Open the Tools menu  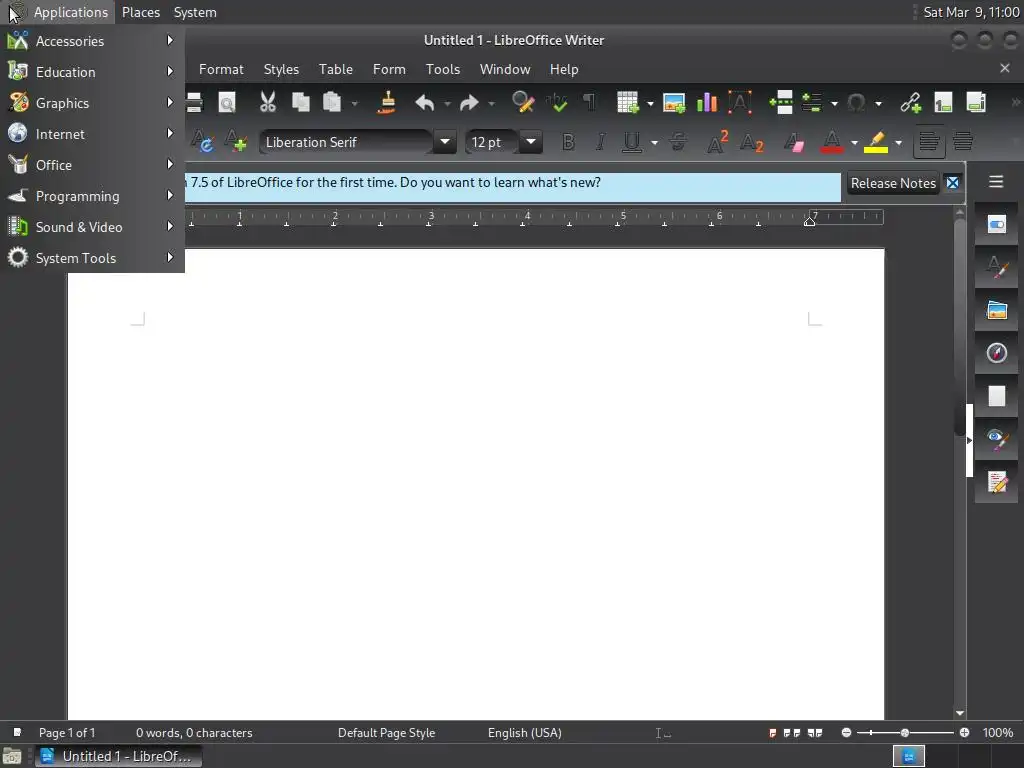pyautogui.click(x=443, y=69)
